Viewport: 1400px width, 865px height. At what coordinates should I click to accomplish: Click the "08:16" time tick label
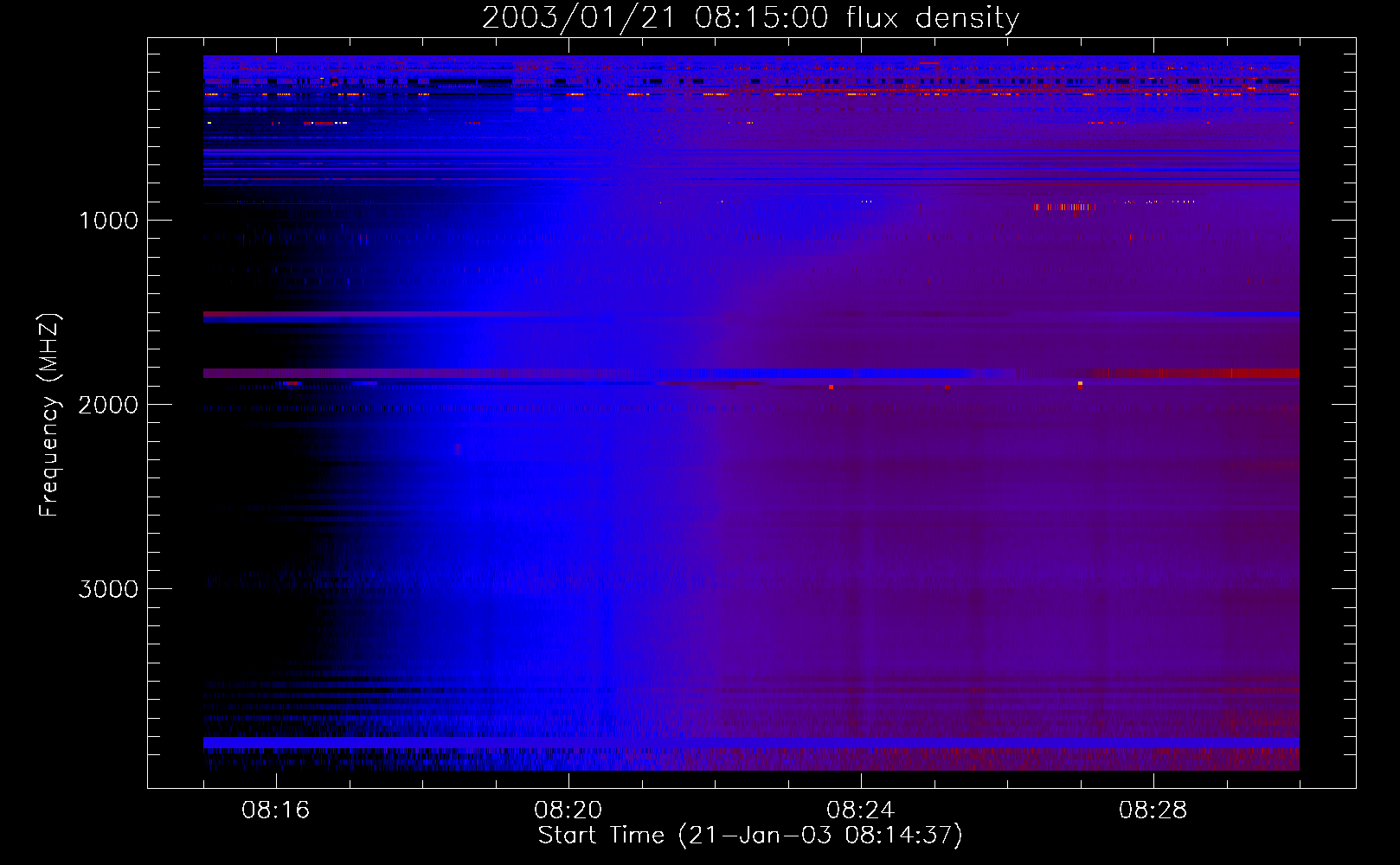[276, 811]
